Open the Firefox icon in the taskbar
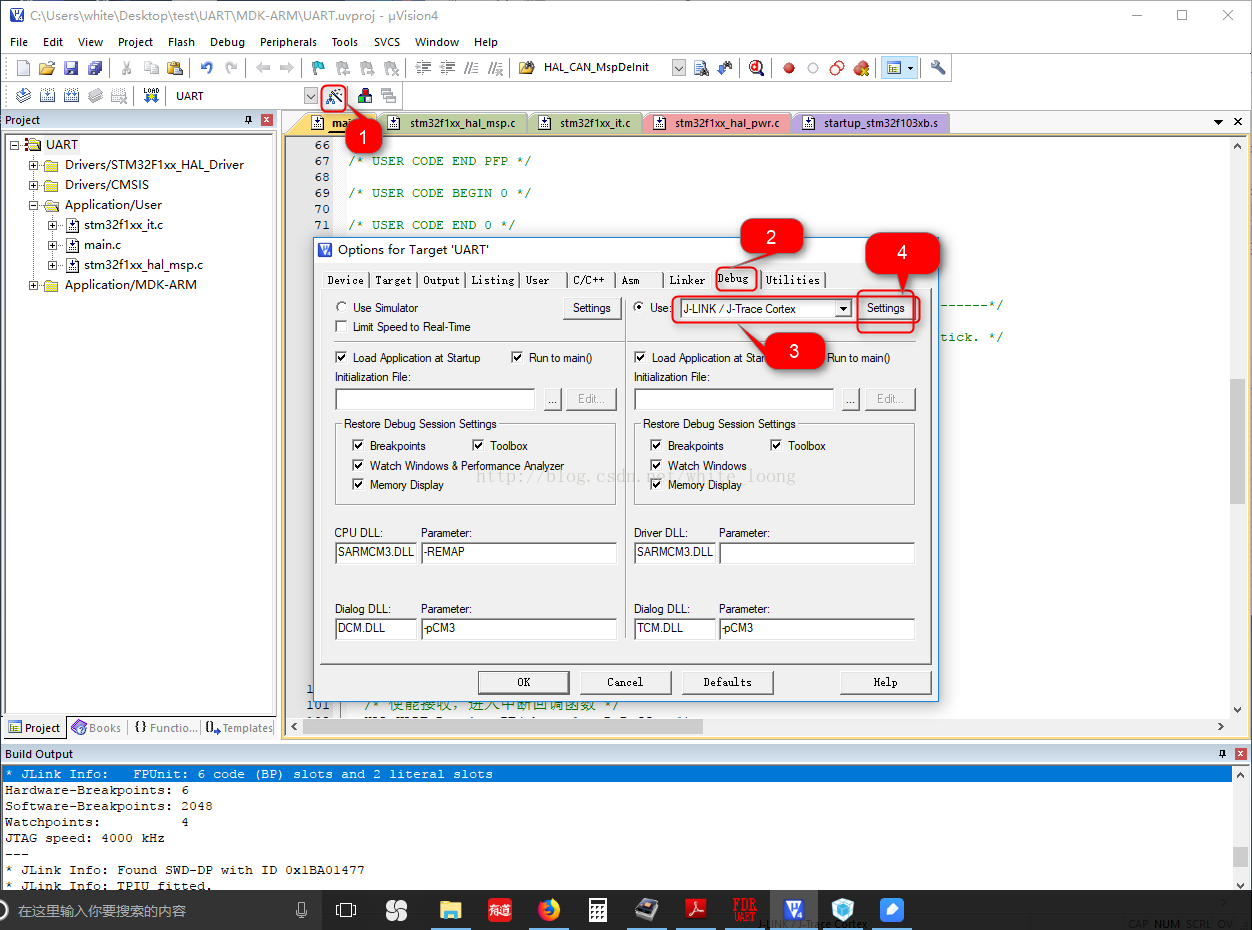 548,910
